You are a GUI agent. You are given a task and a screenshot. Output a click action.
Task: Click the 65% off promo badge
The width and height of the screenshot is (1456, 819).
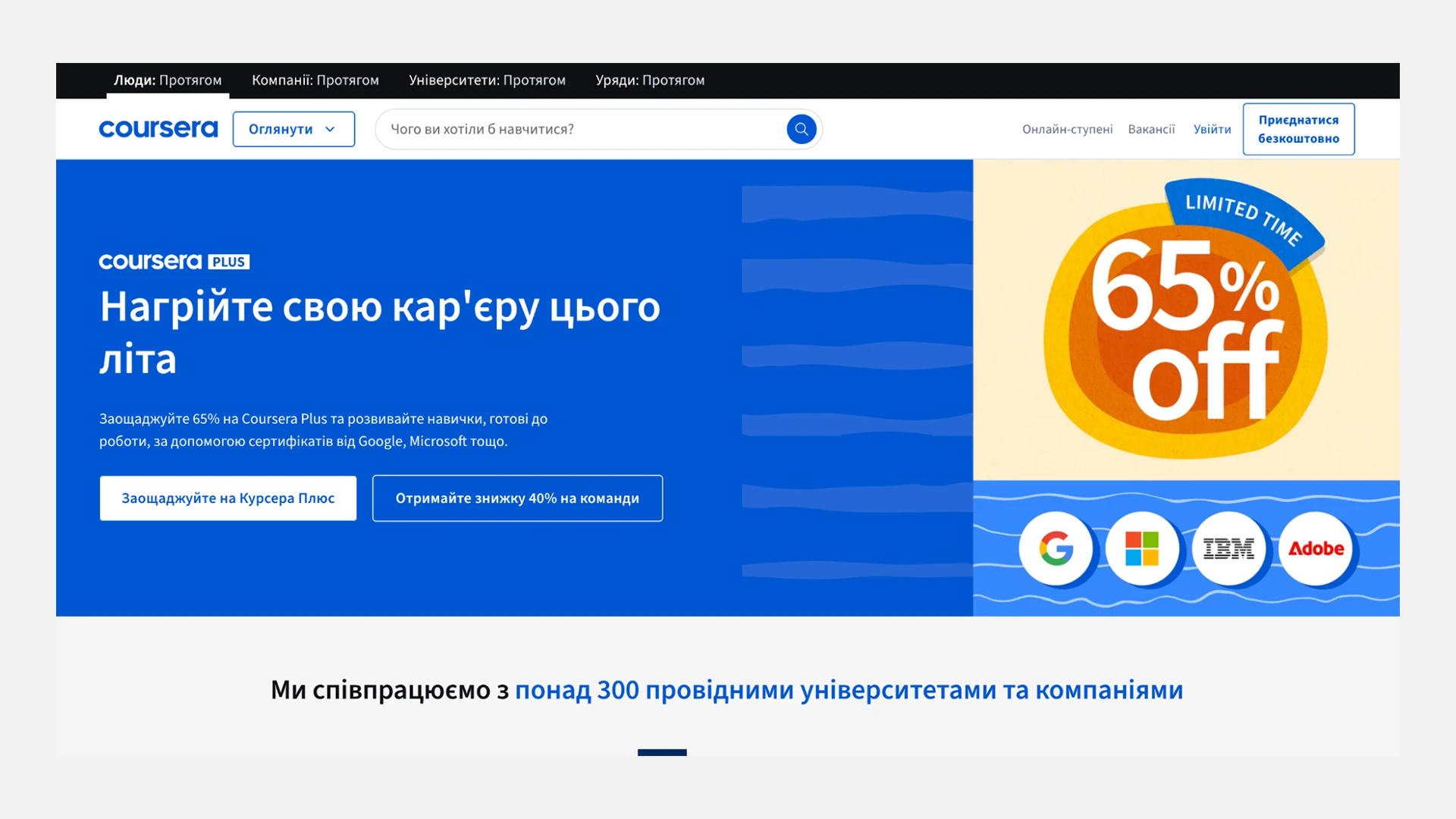click(x=1185, y=319)
